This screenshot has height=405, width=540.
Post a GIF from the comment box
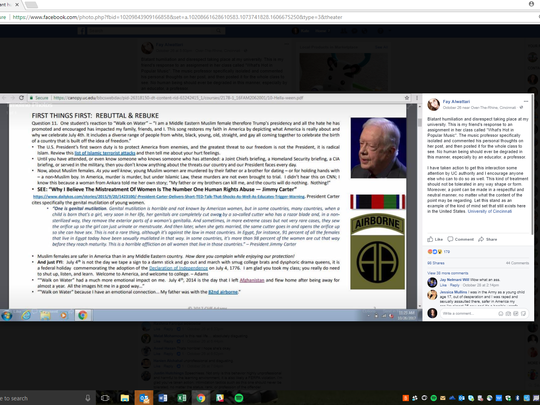click(516, 313)
